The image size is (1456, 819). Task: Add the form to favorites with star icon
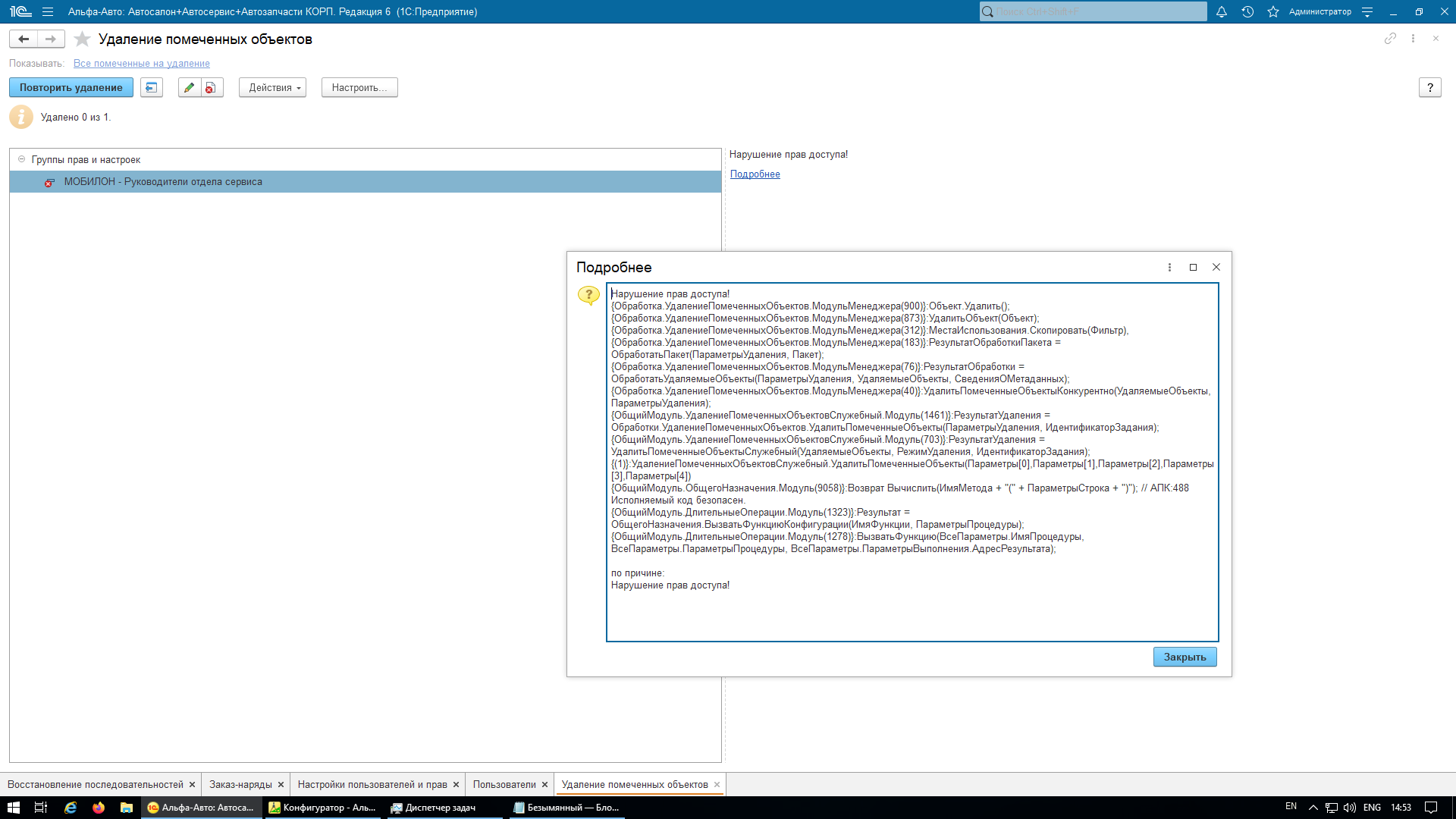(x=82, y=39)
